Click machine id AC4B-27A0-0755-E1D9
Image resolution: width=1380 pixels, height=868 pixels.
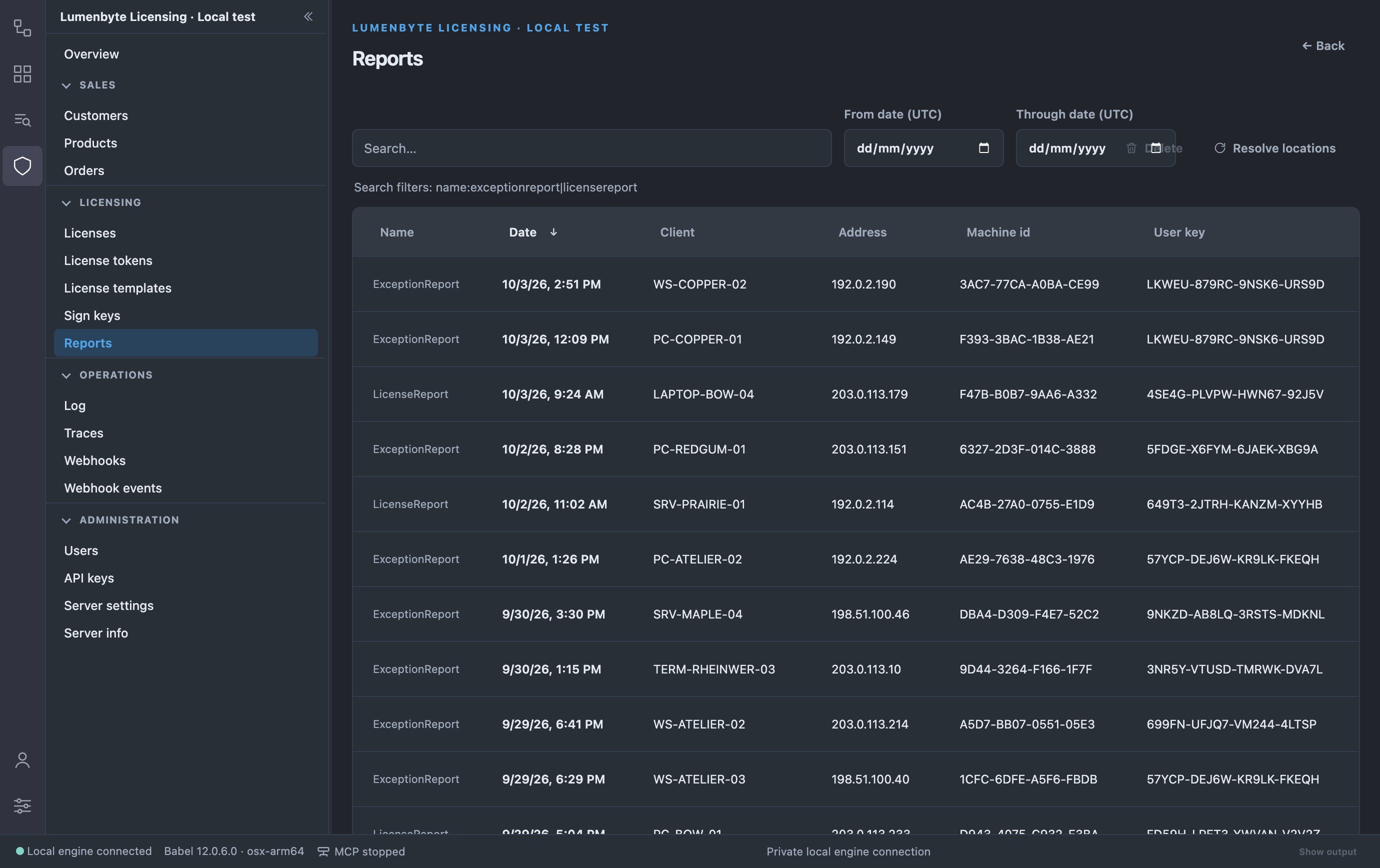[x=1026, y=504]
